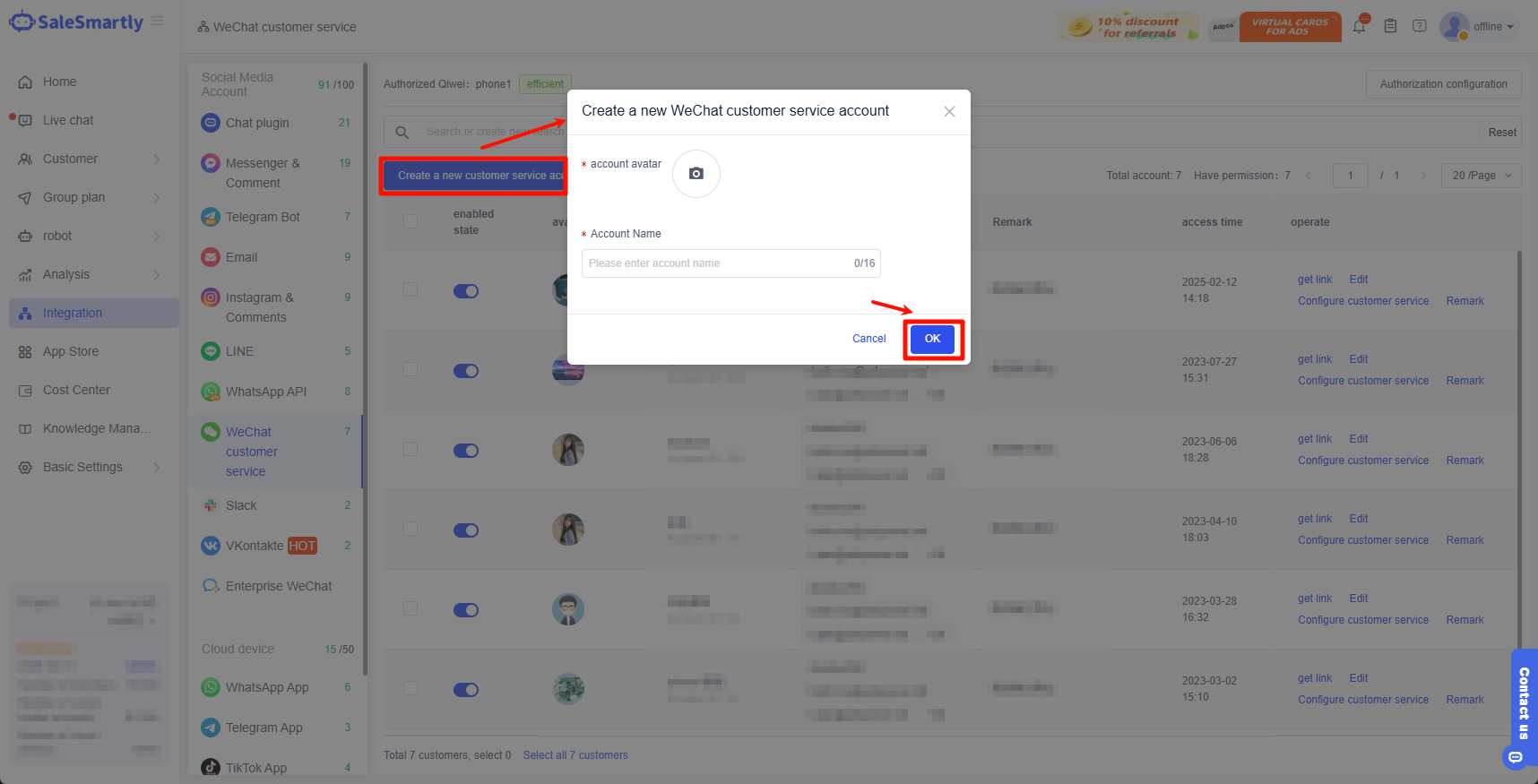This screenshot has height=784, width=1538.
Task: Tick checkbox for the 2023-06-06 row
Action: click(x=410, y=449)
